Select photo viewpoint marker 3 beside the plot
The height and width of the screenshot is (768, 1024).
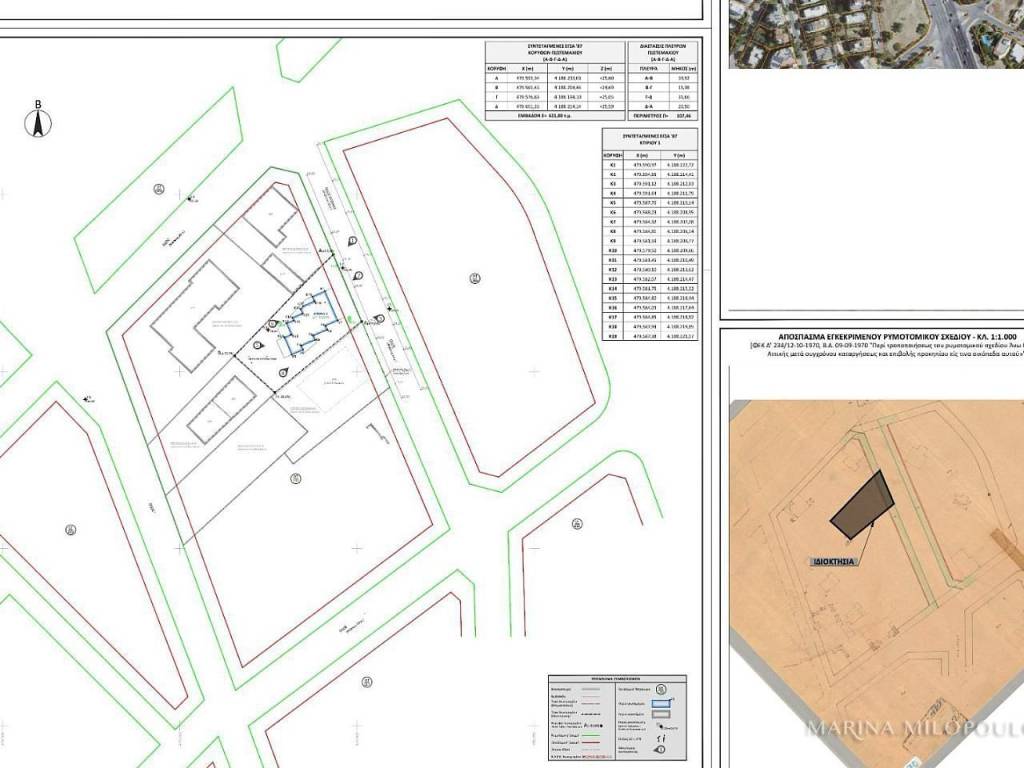point(379,319)
